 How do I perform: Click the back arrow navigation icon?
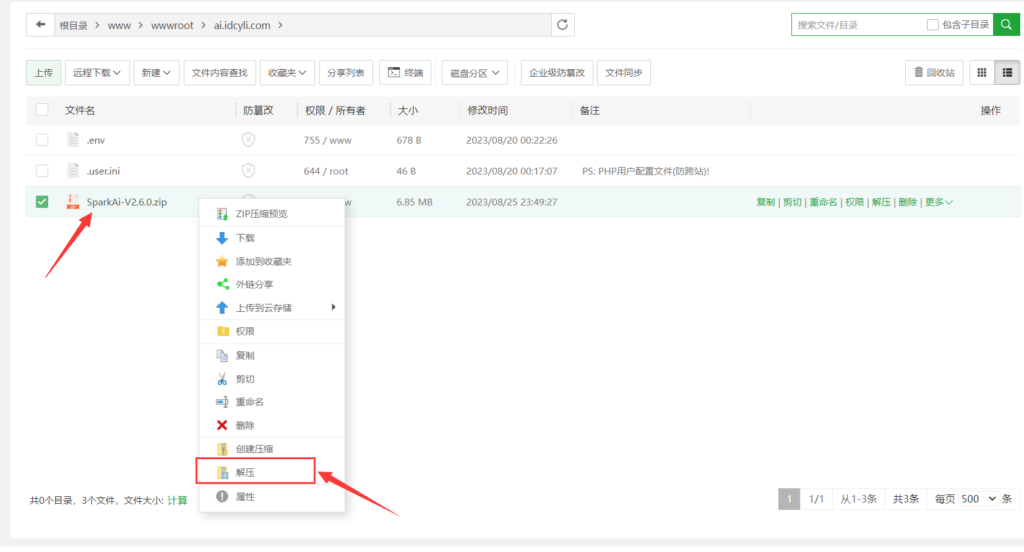coord(40,24)
